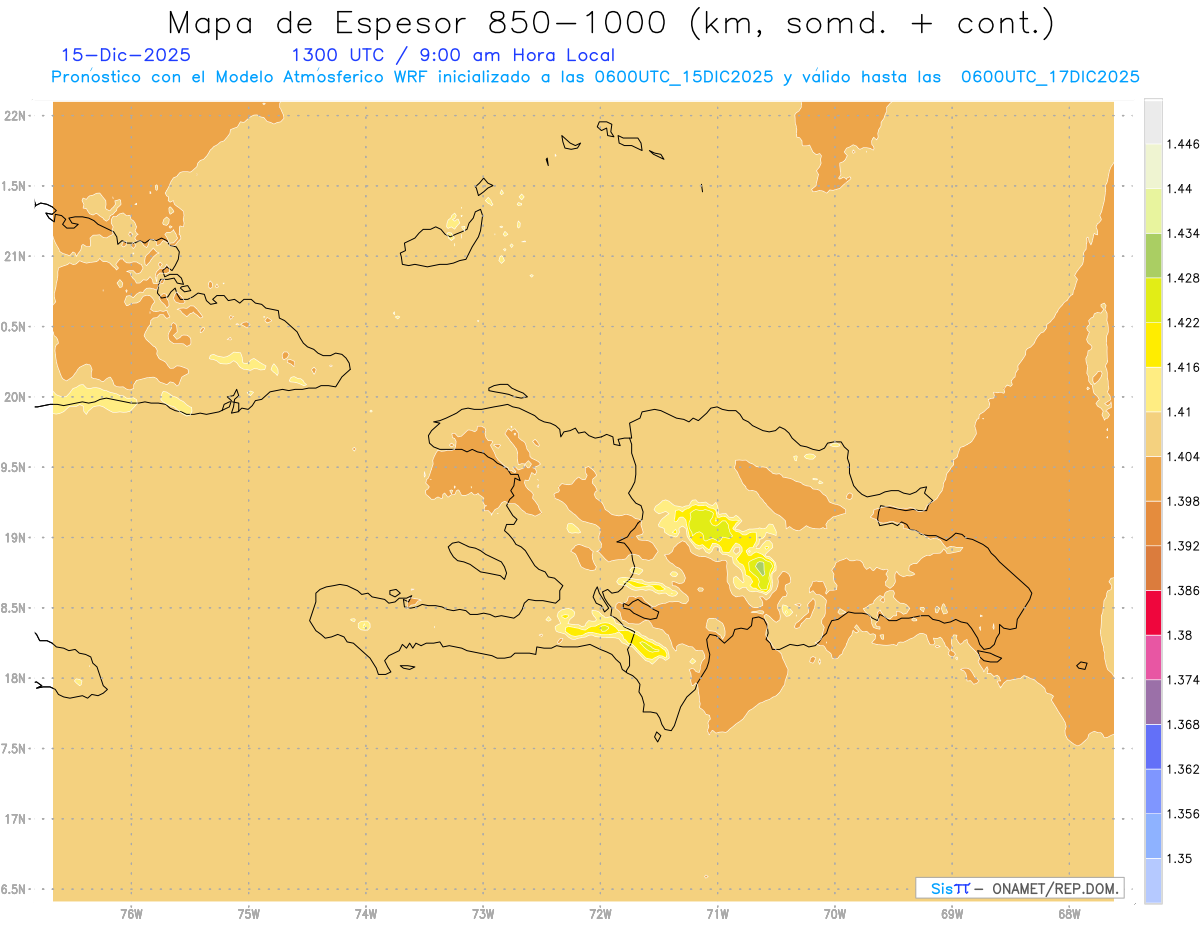Select the purple legend swatch between 1.368 and 1.374
Viewport: 1200px width, 927px height.
(1153, 702)
